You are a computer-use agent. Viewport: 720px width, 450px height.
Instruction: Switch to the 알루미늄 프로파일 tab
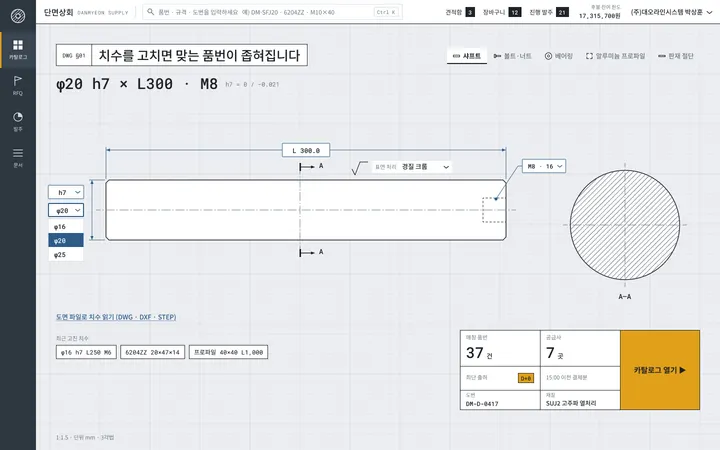[x=615, y=56]
